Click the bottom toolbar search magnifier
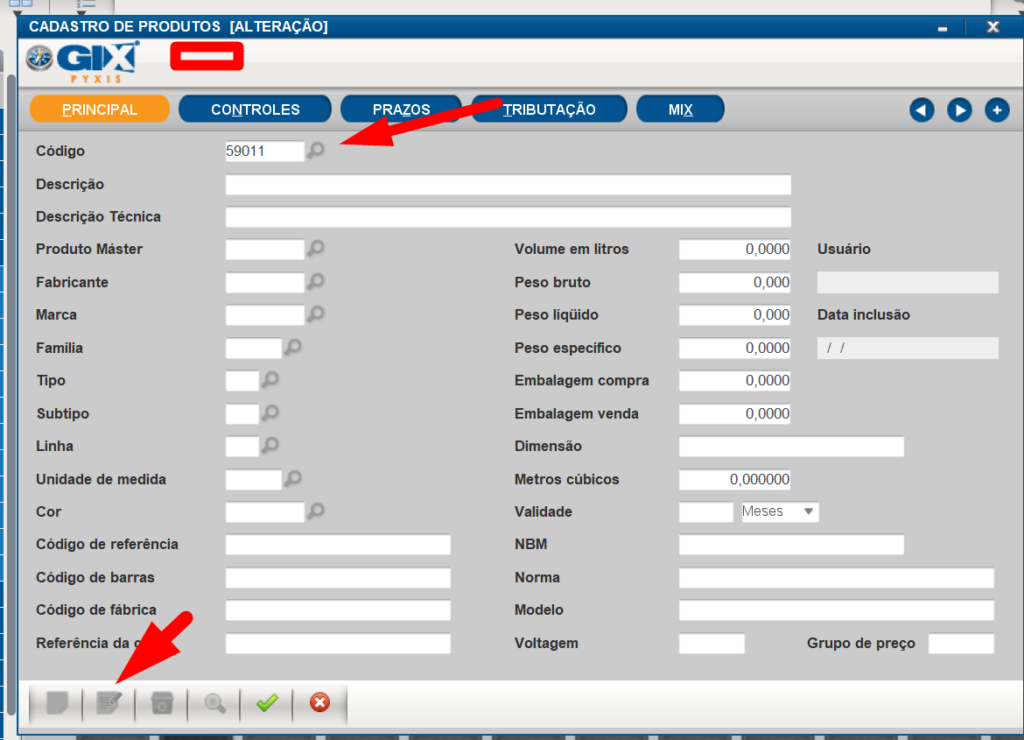This screenshot has width=1024, height=740. click(214, 704)
